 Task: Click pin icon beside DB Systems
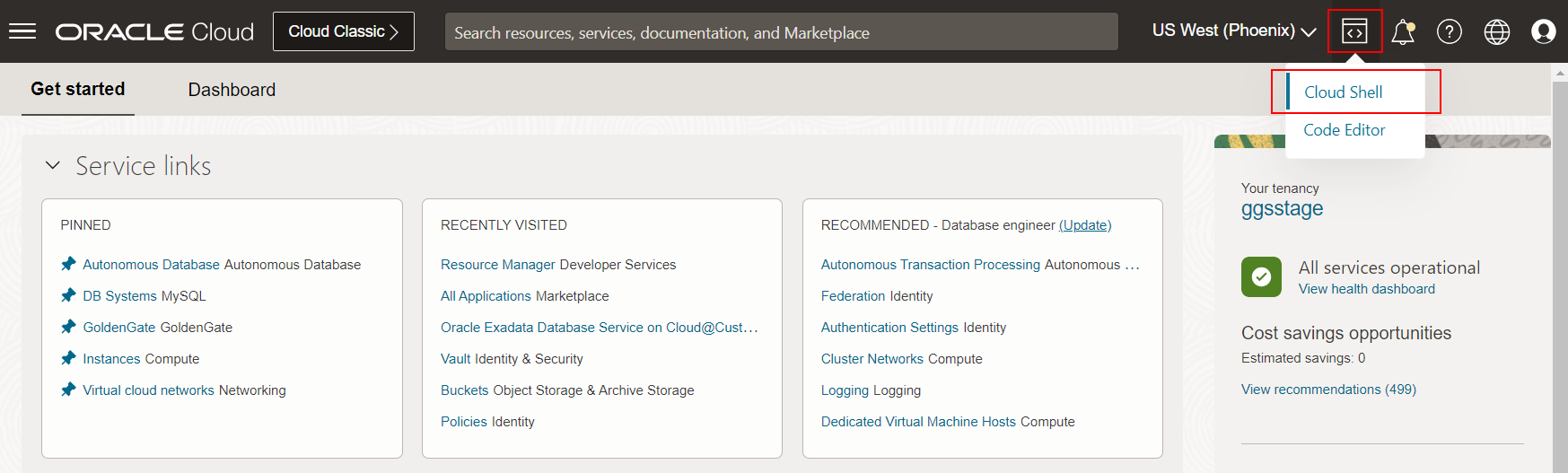click(x=68, y=295)
